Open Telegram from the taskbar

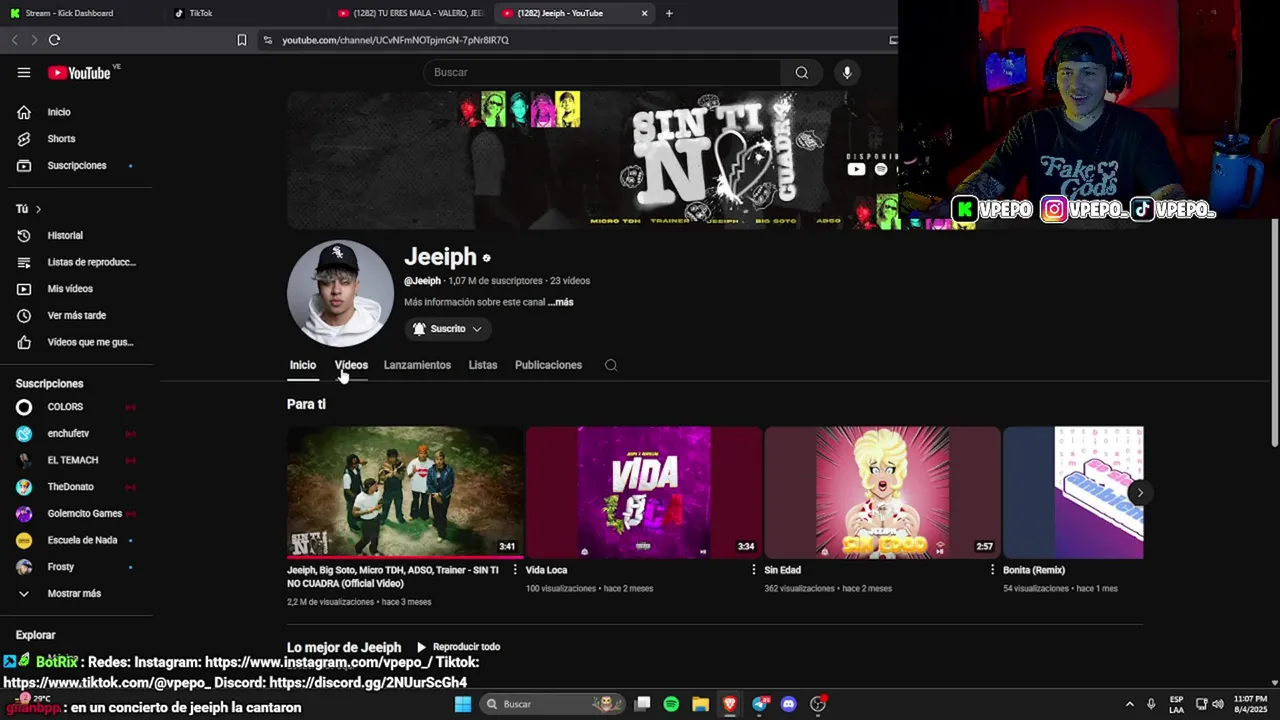click(x=760, y=704)
